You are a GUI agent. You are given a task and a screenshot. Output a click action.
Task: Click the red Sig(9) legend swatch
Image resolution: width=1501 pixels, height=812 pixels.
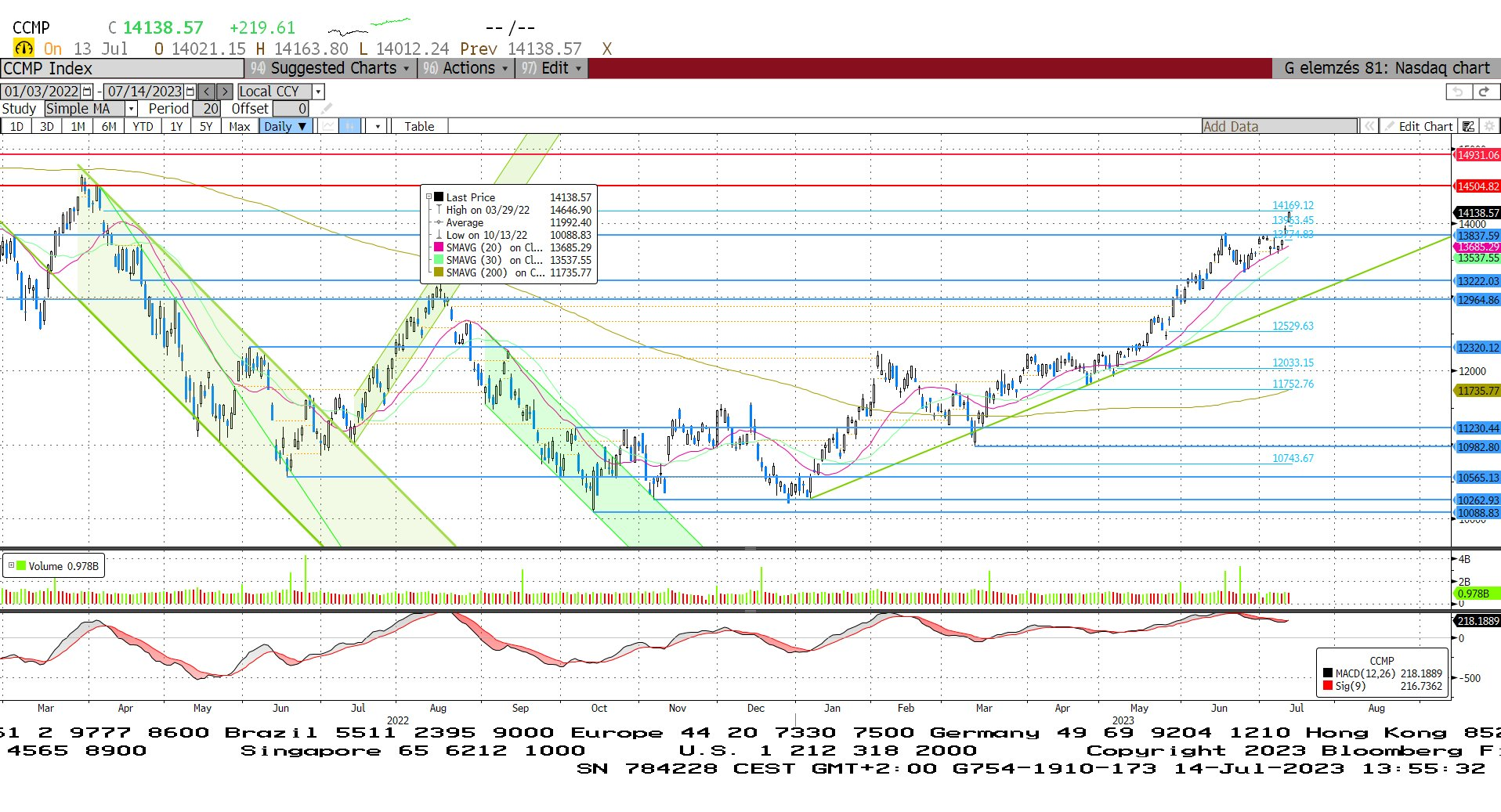(x=1328, y=686)
